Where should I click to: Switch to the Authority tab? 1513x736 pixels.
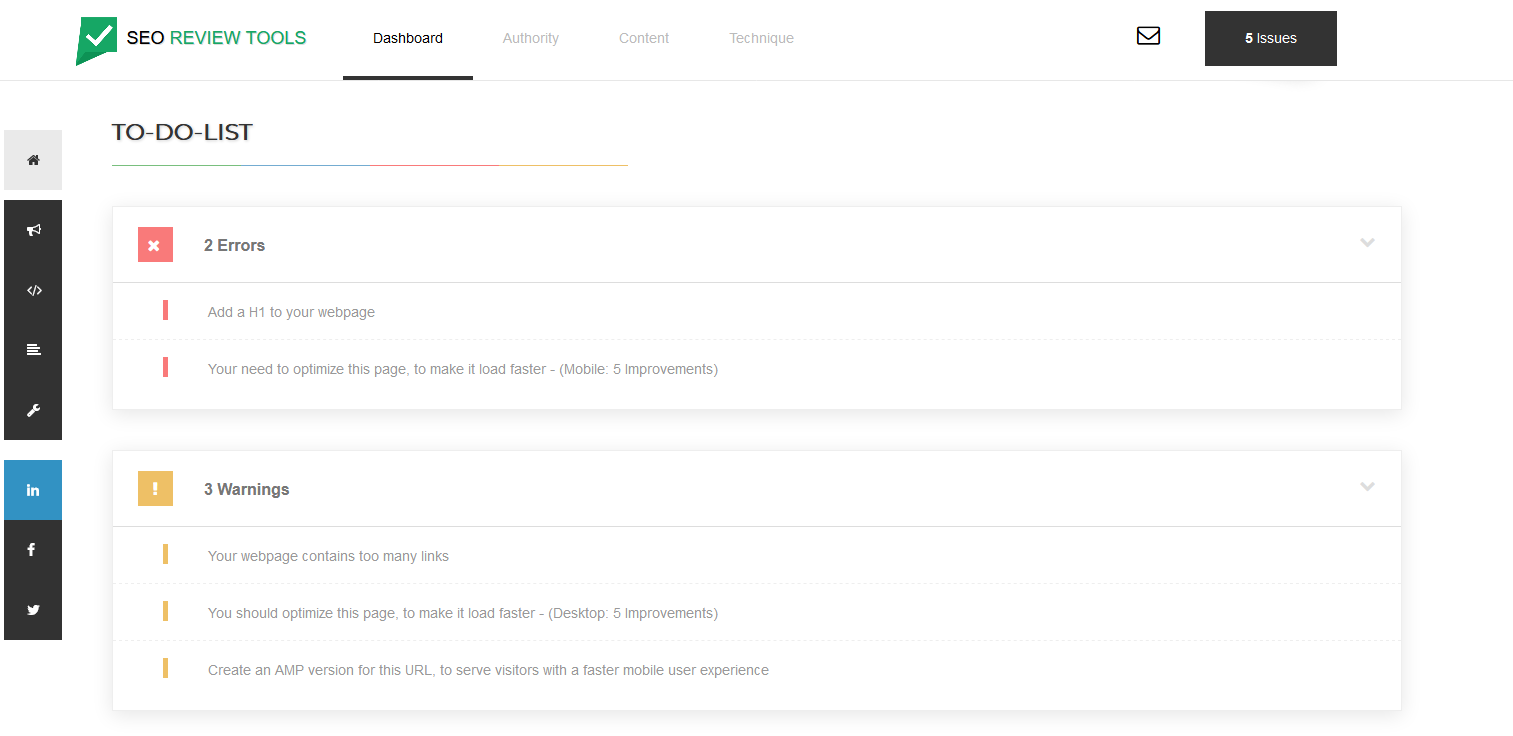pyautogui.click(x=531, y=39)
